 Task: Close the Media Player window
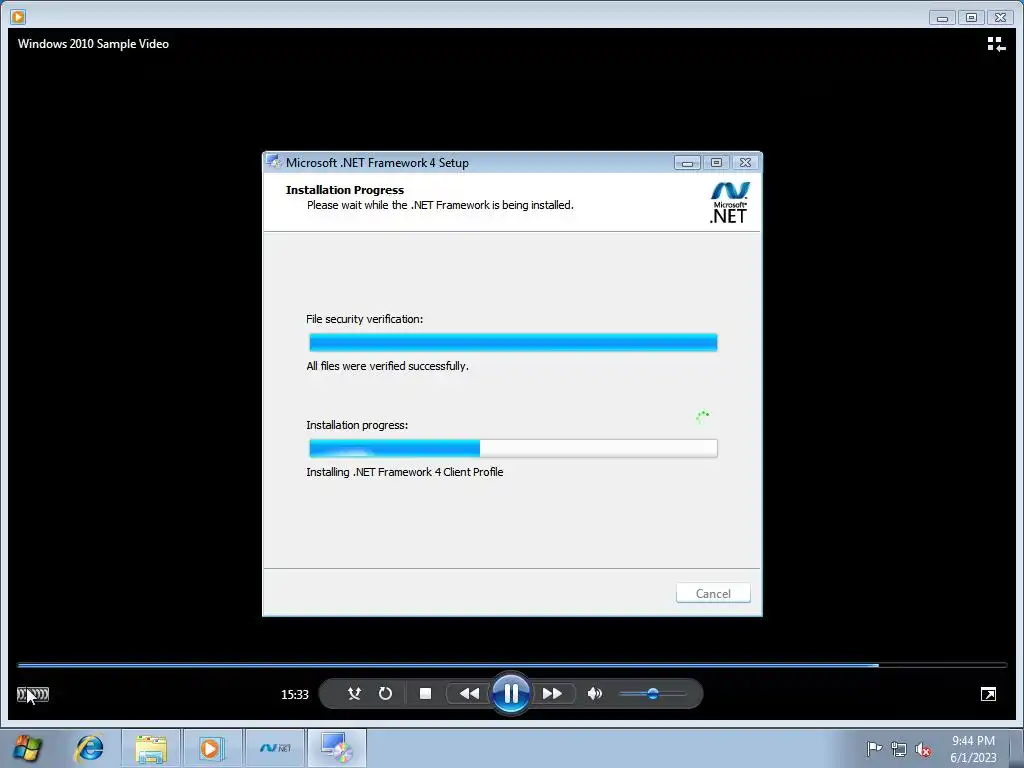pyautogui.click(x=1000, y=18)
